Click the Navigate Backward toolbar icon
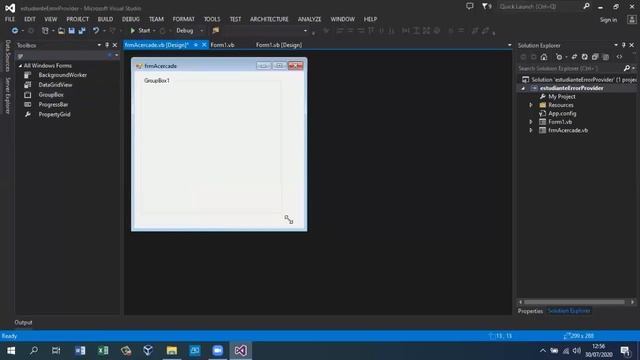 click(15, 31)
